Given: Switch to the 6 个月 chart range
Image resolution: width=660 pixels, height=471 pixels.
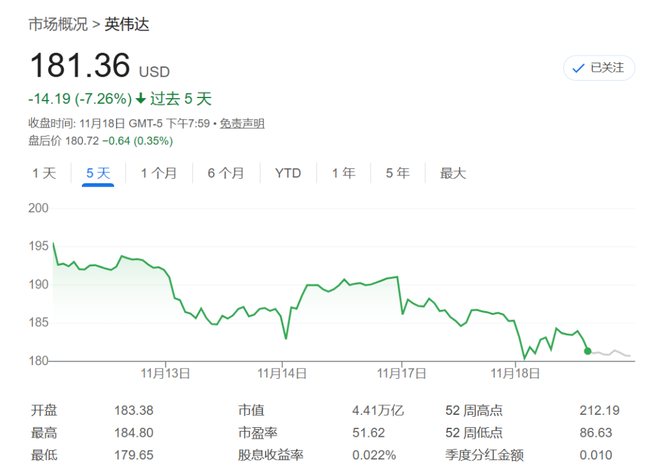Looking at the screenshot, I should (225, 173).
